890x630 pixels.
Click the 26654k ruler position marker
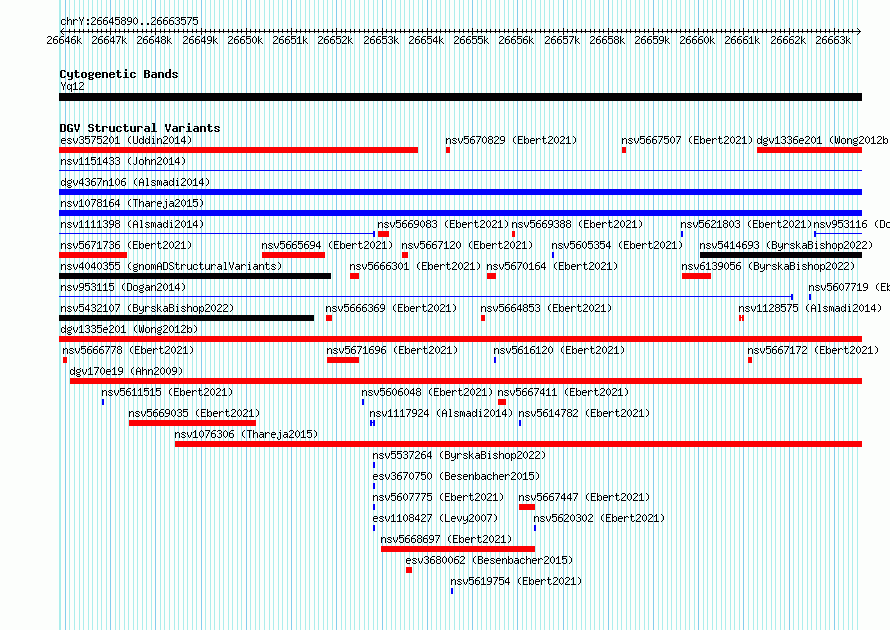point(426,40)
